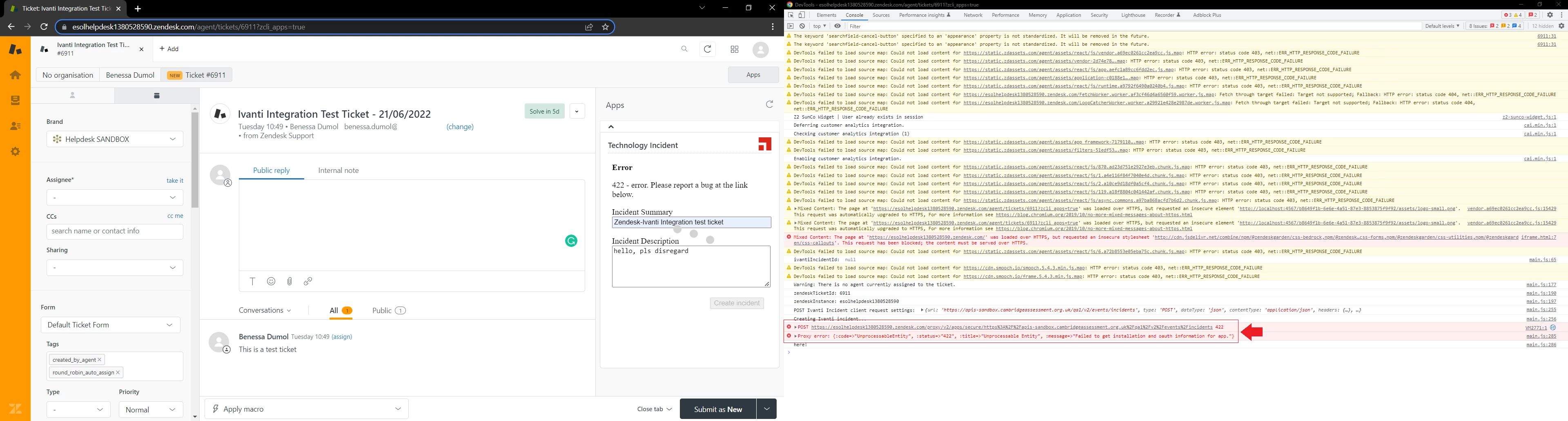The width and height of the screenshot is (1568, 421).
Task: Reload the page in Chrome
Action: click(x=44, y=27)
